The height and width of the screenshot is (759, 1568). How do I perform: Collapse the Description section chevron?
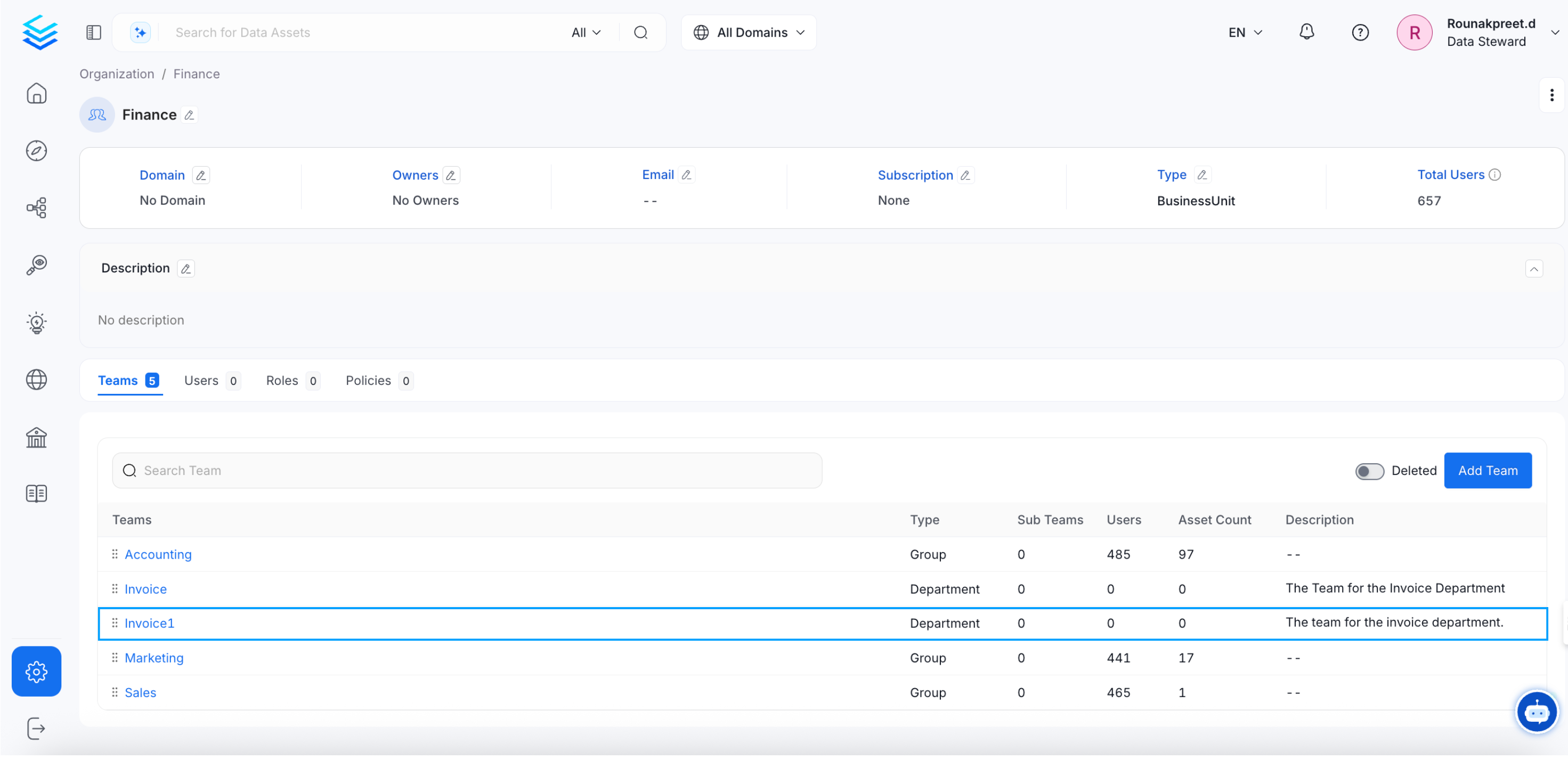tap(1533, 269)
